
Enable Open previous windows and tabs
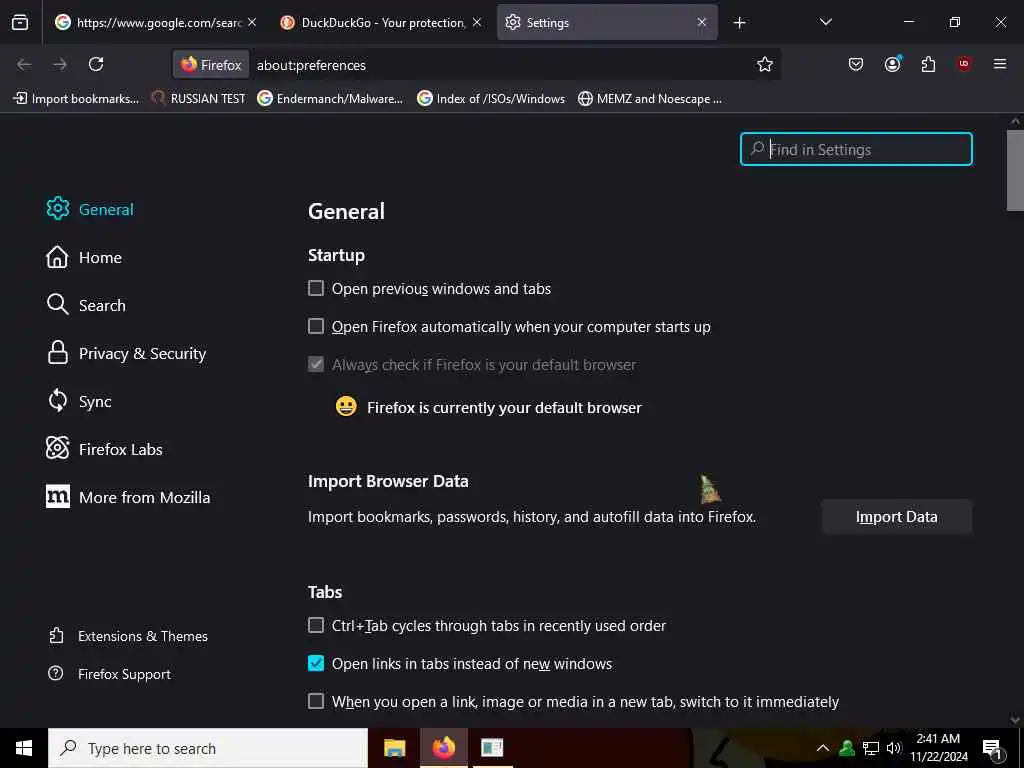pos(316,288)
